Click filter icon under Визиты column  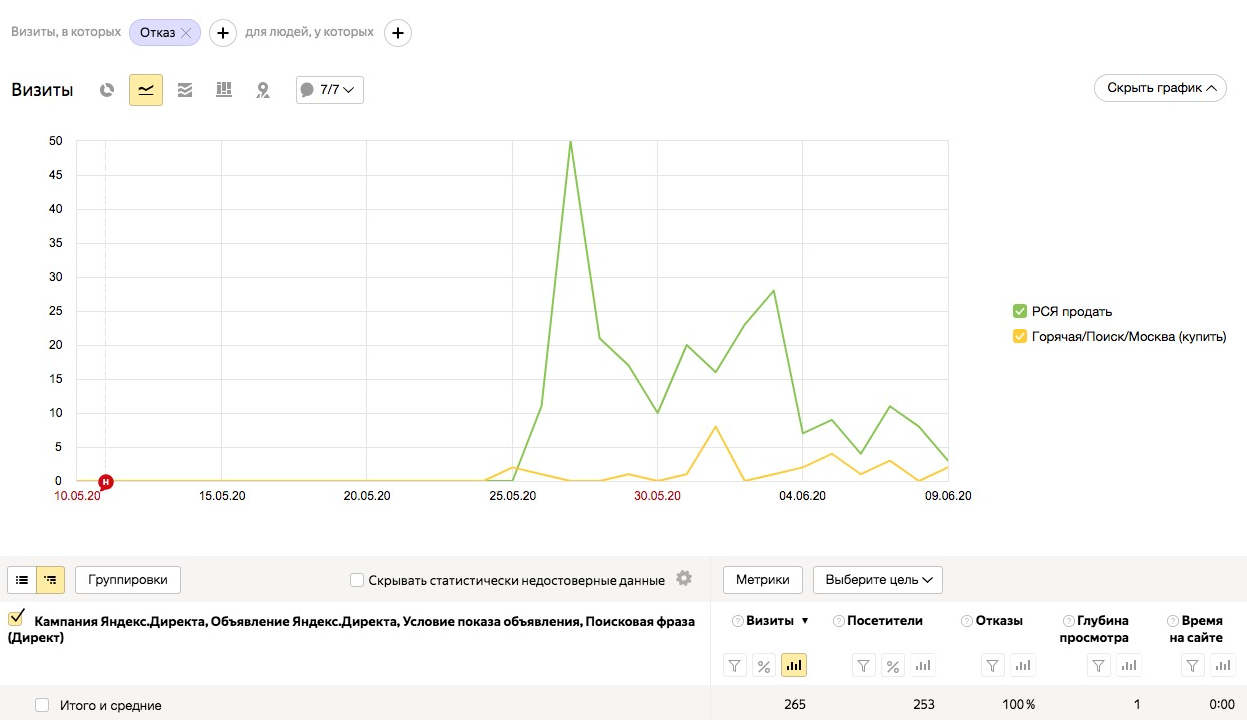[735, 665]
